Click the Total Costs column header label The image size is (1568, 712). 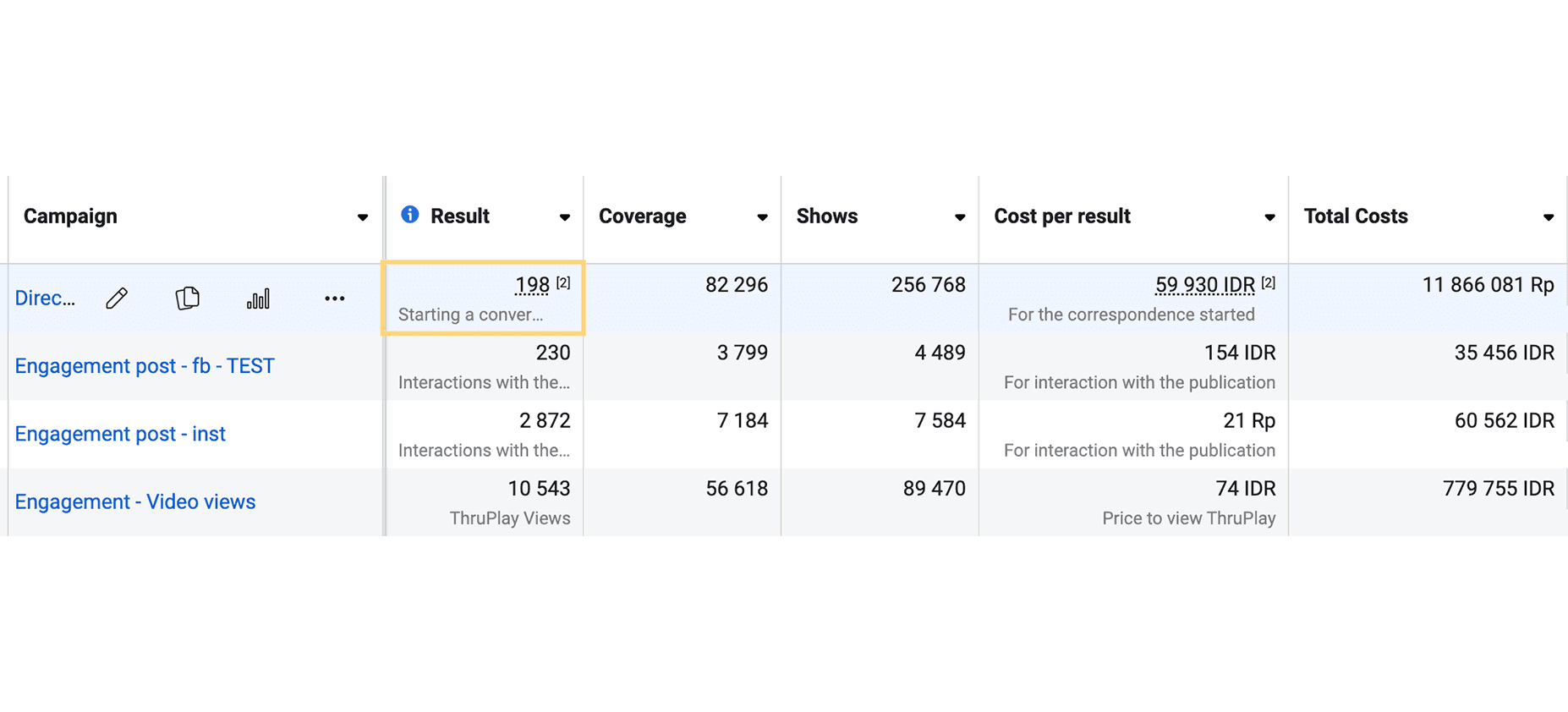pos(1356,216)
